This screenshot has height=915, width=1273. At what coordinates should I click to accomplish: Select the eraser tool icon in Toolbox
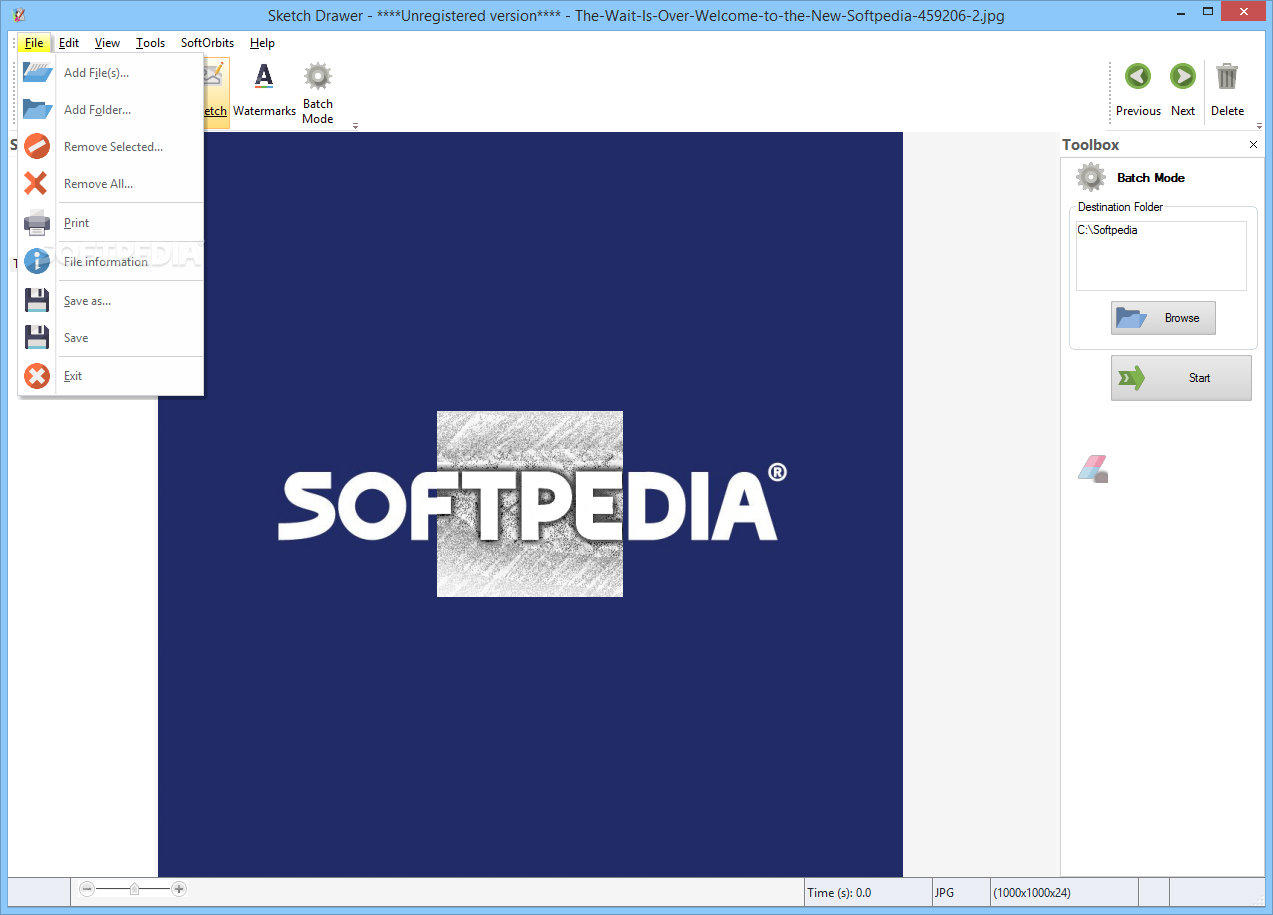1093,468
